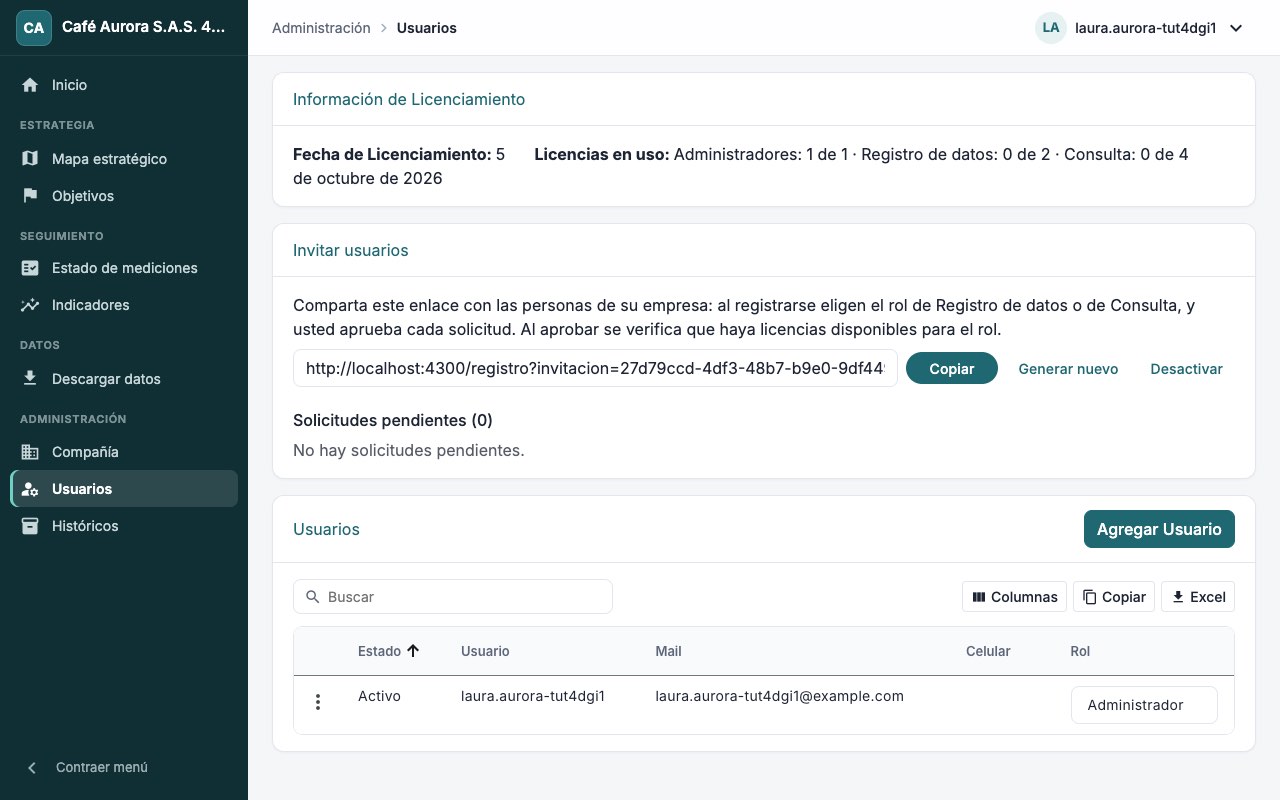Screen dimensions: 1280x800
Task: Open the Columnas column selector
Action: tap(1014, 597)
